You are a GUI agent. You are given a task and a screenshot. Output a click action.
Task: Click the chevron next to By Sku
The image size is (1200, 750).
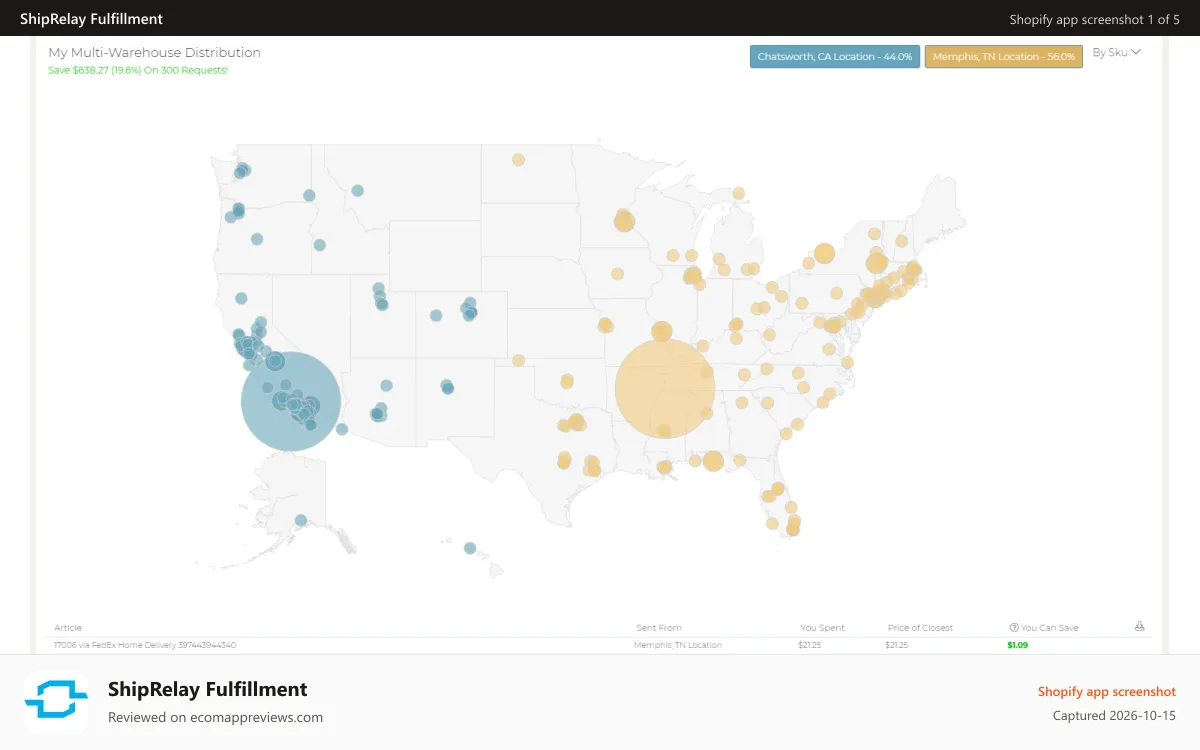pyautogui.click(x=1136, y=52)
